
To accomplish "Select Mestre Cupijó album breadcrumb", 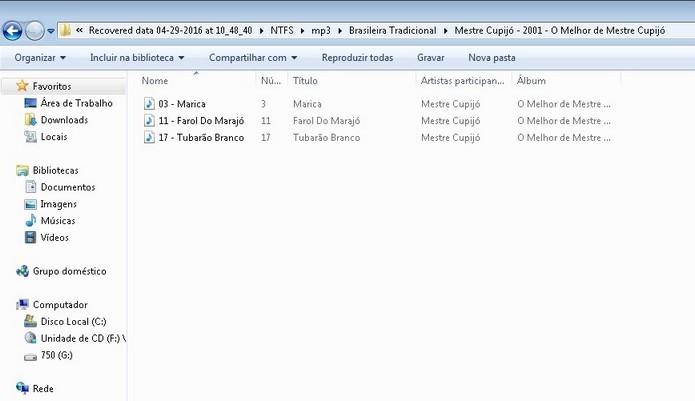I will [559, 30].
